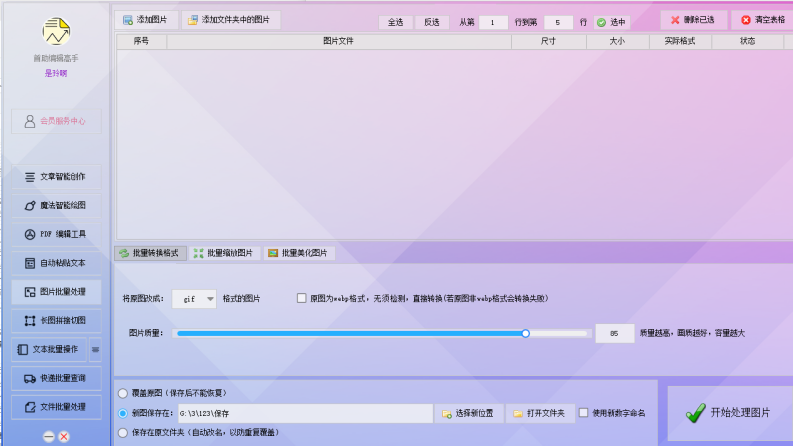Select 覆盖原图 radio option
793x447 pixels.
[123, 393]
